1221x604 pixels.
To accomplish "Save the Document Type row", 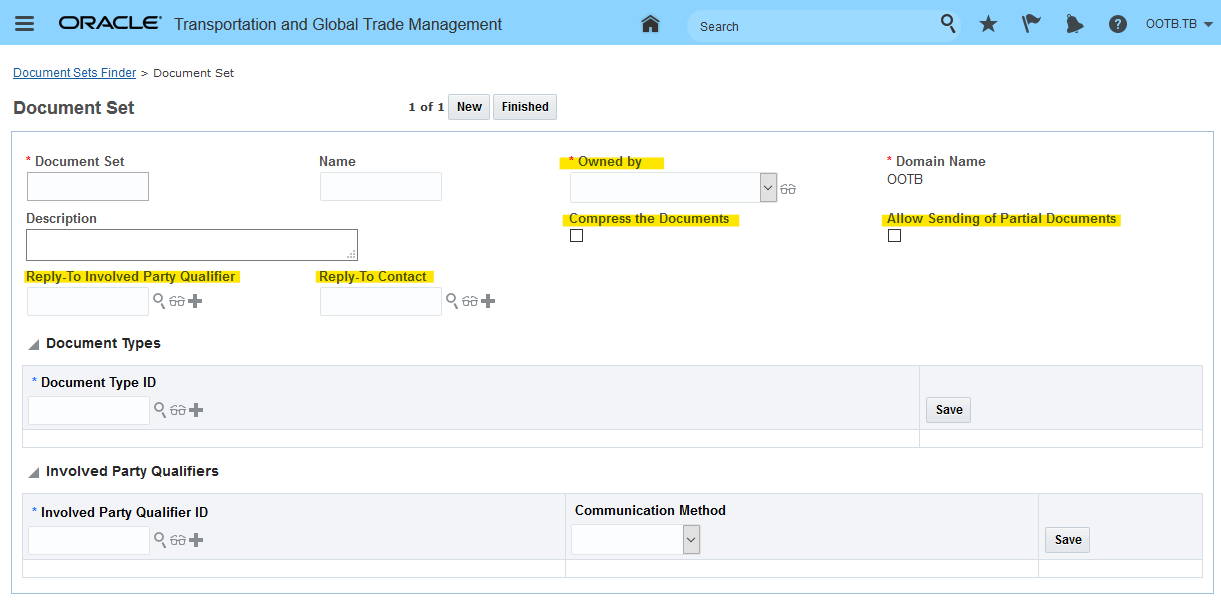I will click(x=949, y=410).
